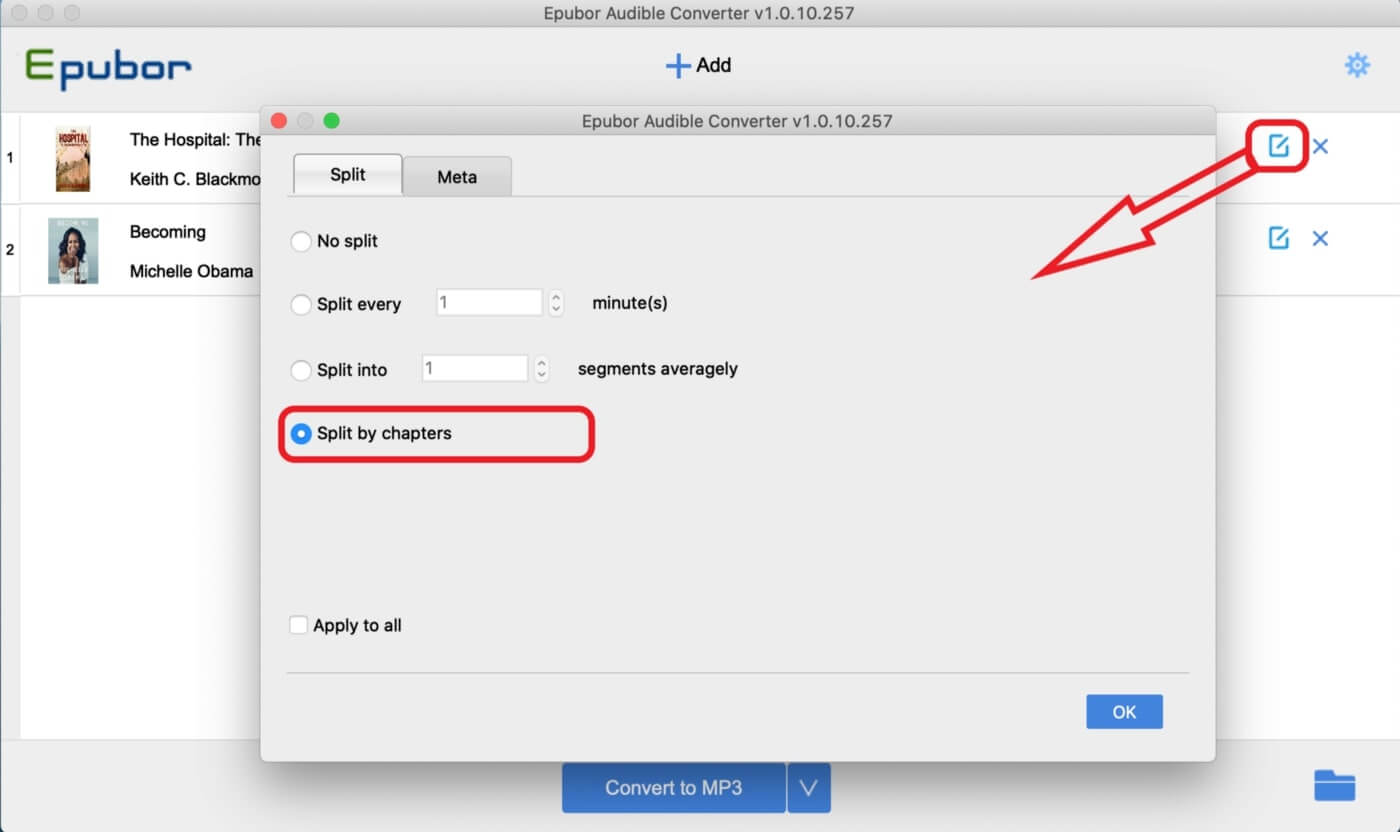Viewport: 1400px width, 832px height.
Task: Click the stepper beside the segments field
Action: tap(541, 368)
